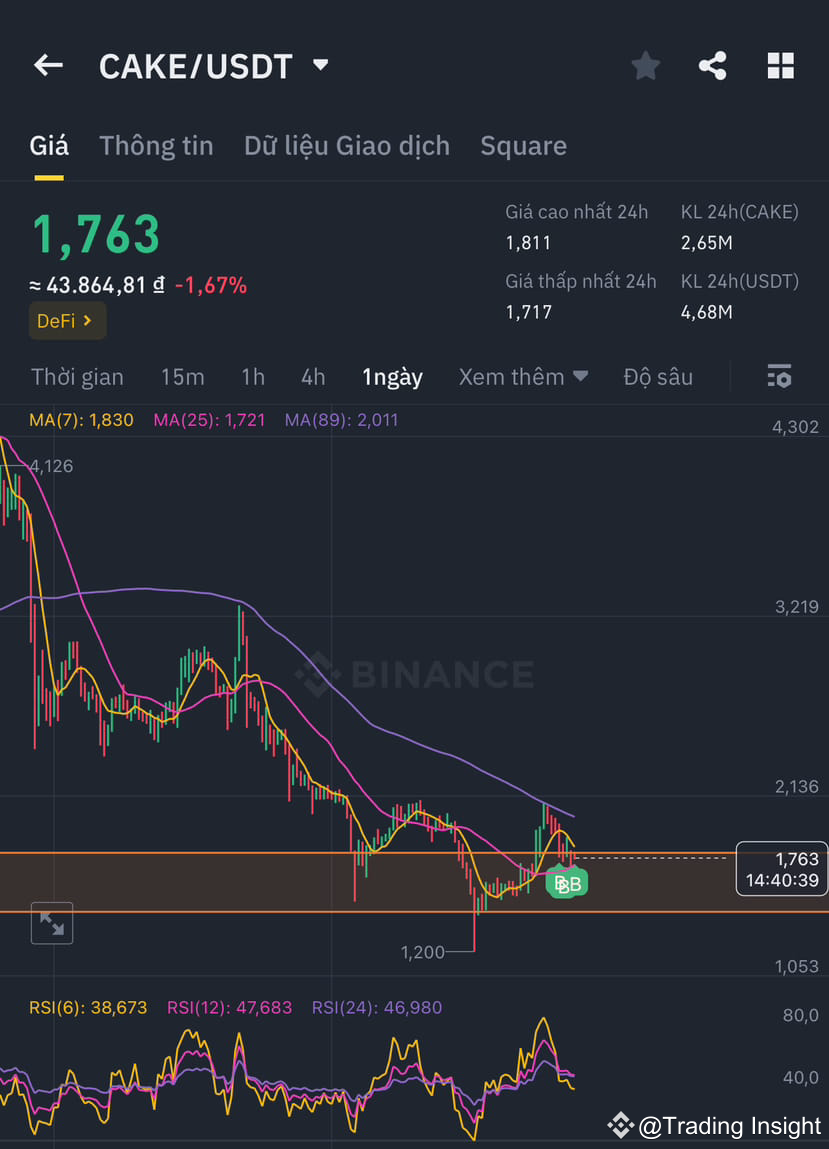
Task: Click the KL 24h(USDT) value 4,68M
Action: pyautogui.click(x=707, y=313)
